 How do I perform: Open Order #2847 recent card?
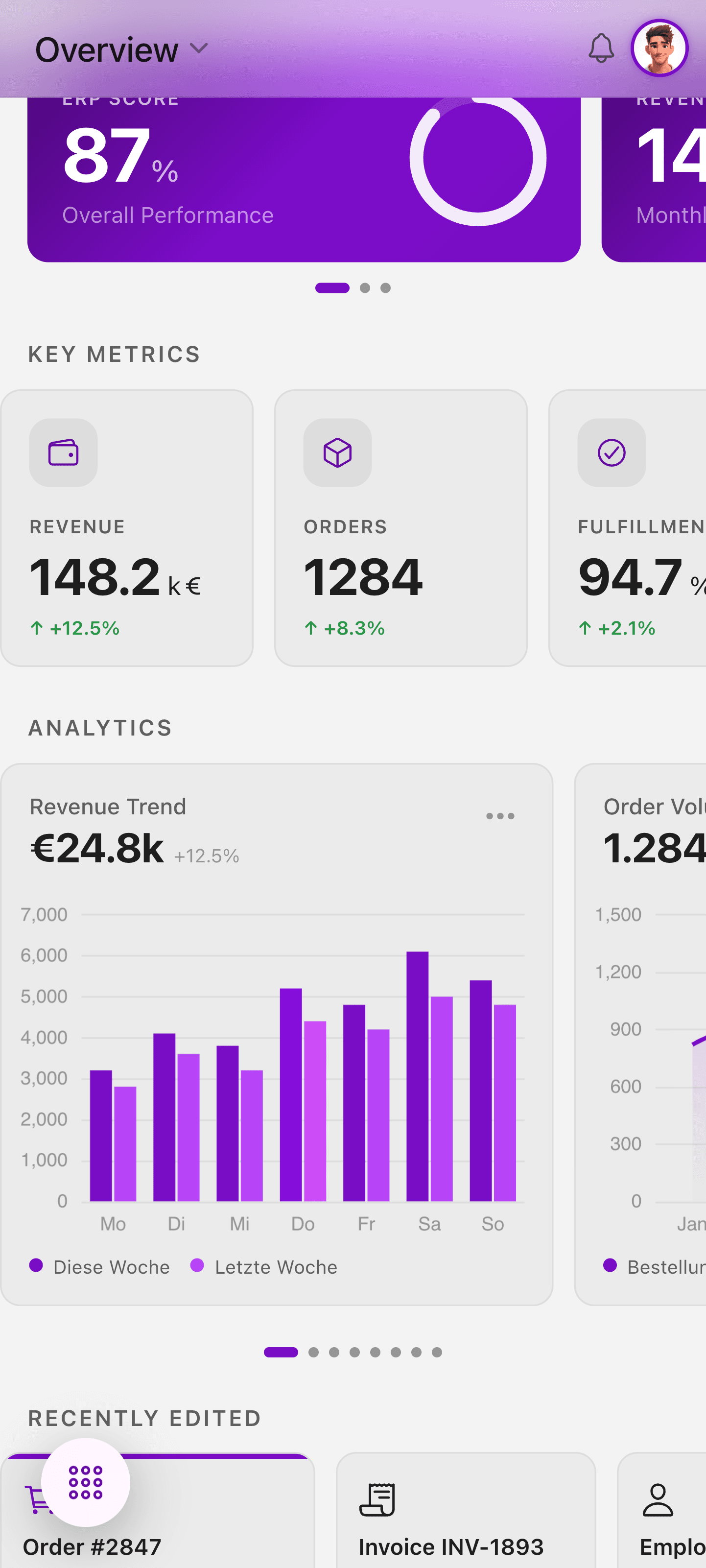[158, 1510]
